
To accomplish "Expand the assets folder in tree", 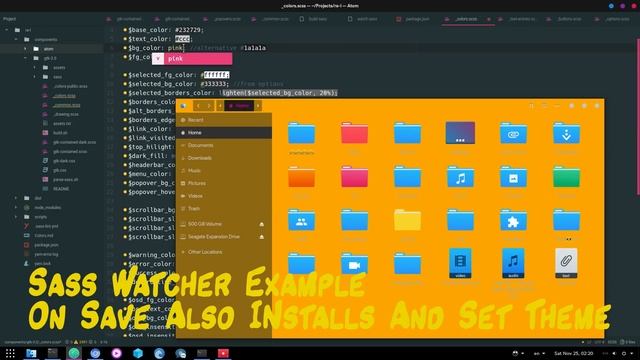I will click(35, 67).
